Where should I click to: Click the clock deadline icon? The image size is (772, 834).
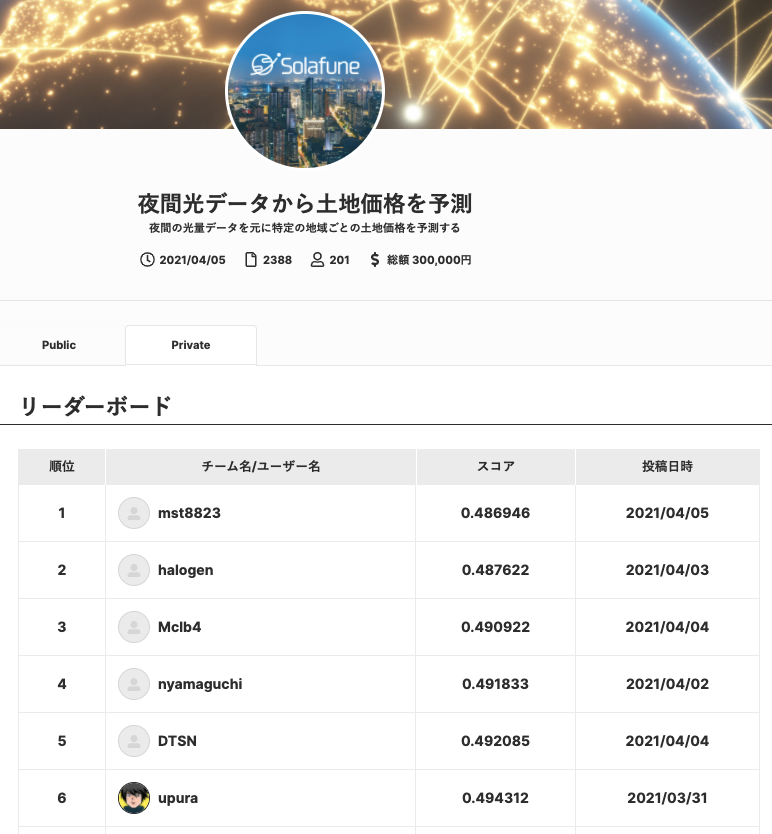click(147, 260)
